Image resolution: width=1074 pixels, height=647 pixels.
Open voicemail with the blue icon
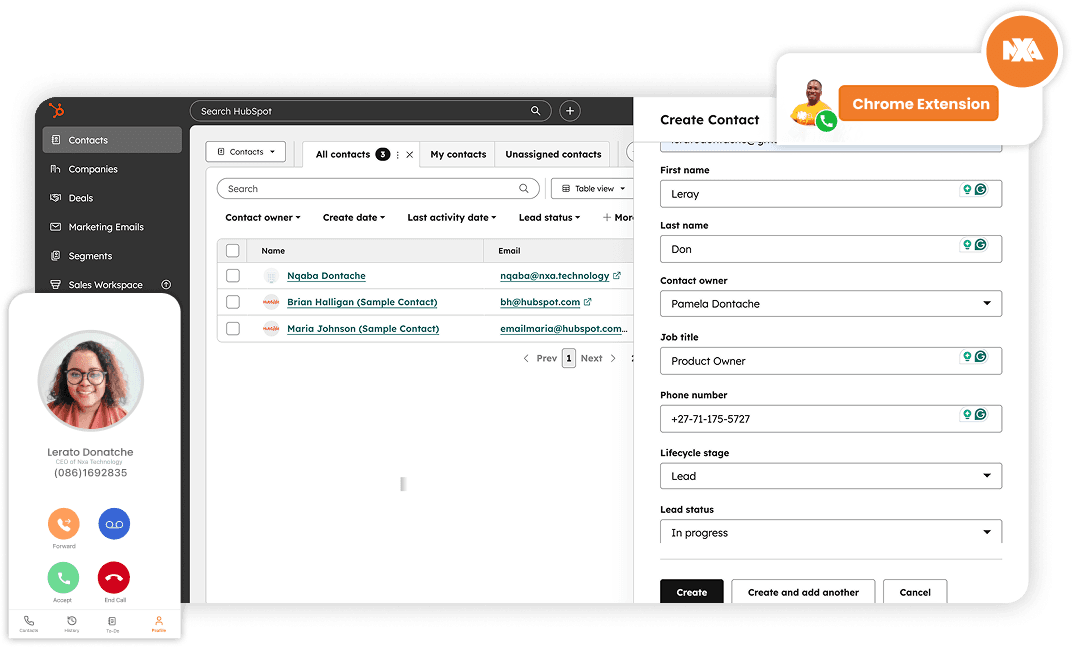coord(114,524)
